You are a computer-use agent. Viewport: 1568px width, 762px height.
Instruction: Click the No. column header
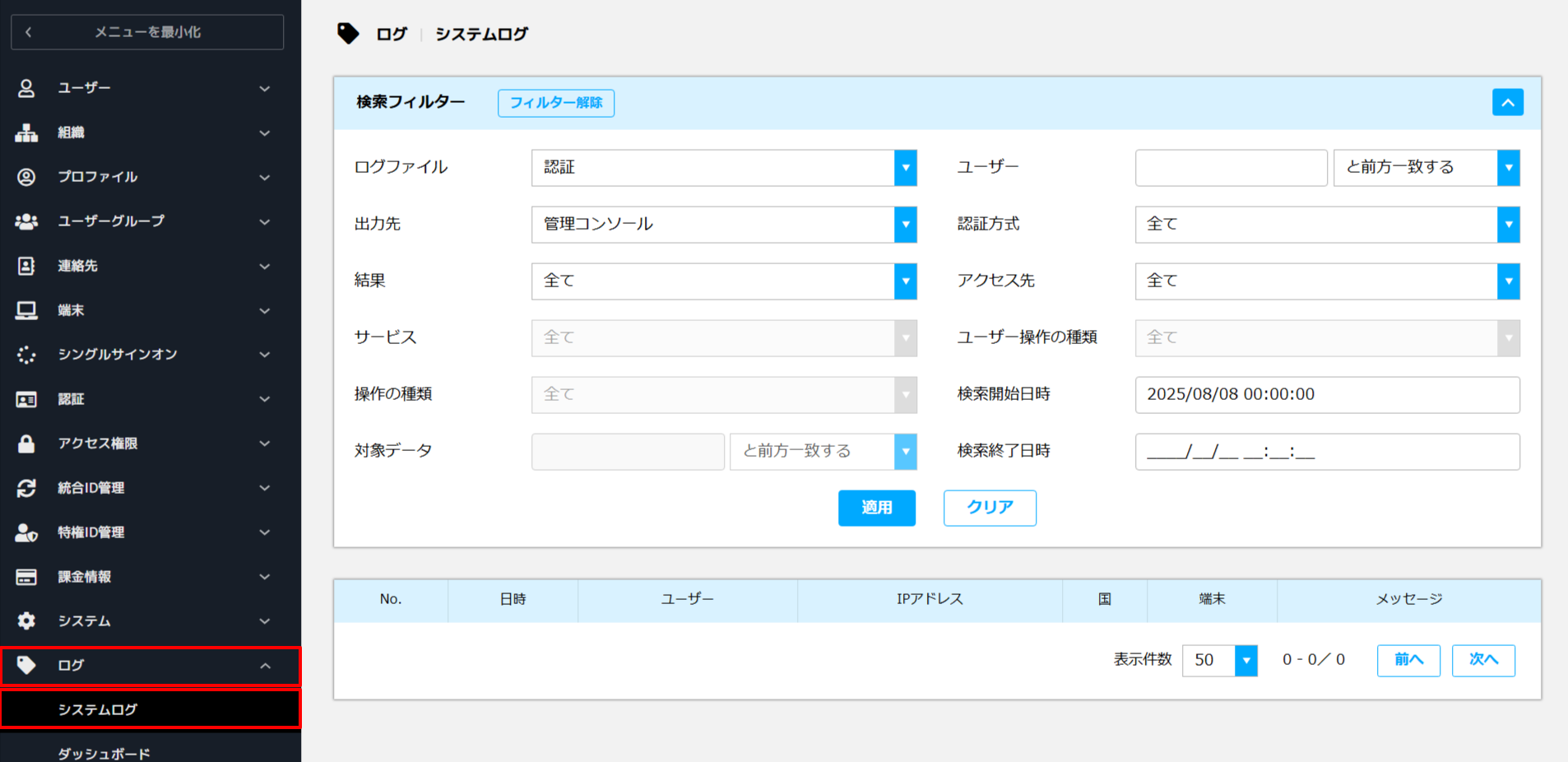[x=391, y=599]
